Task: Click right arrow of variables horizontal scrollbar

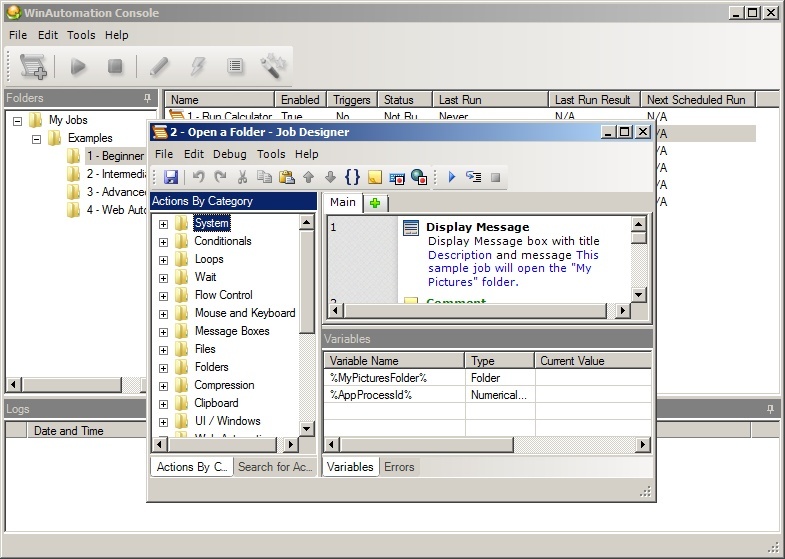Action: point(643,444)
